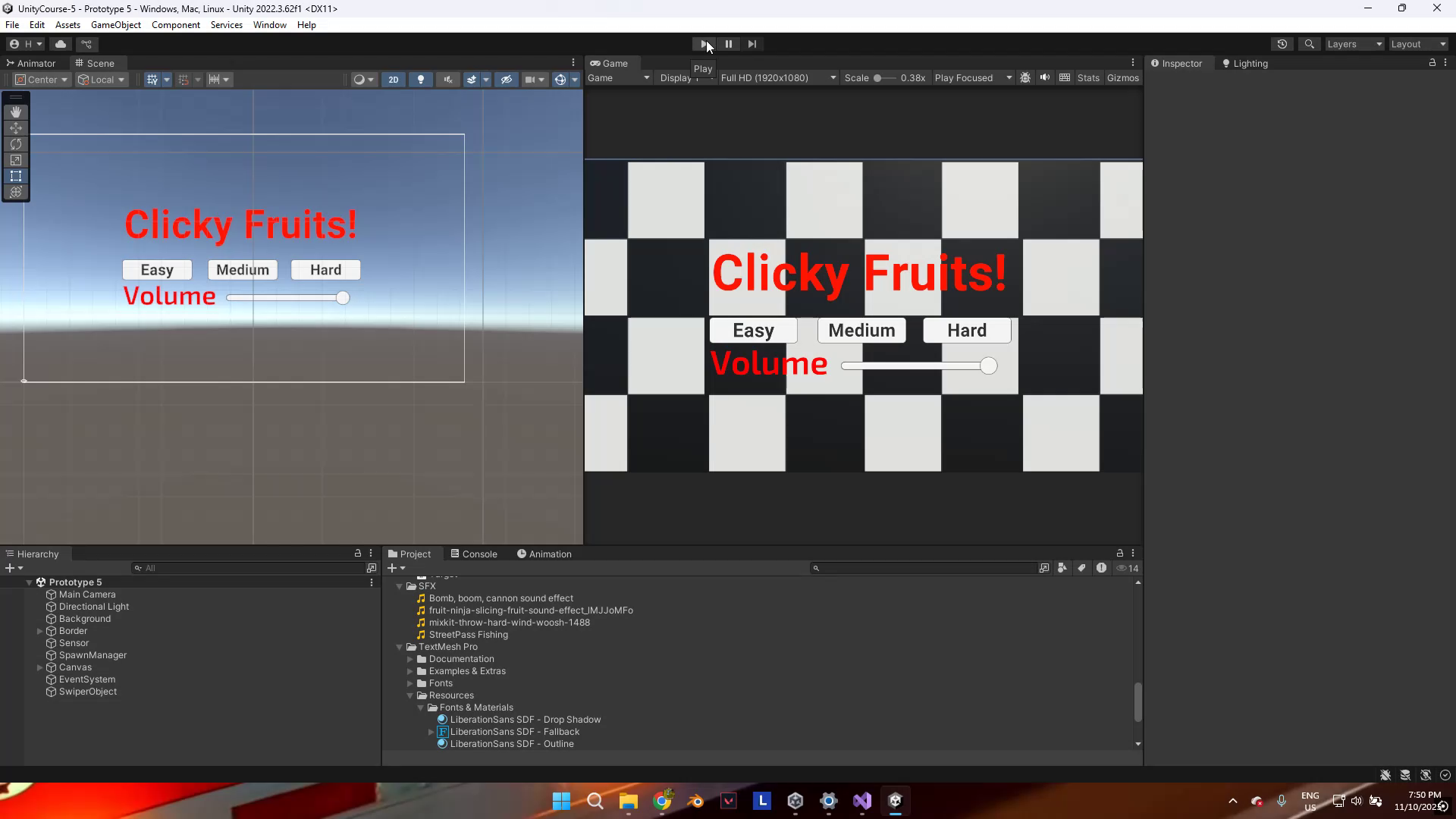The width and height of the screenshot is (1456, 819).
Task: Click the Step frame button
Action: point(752,44)
